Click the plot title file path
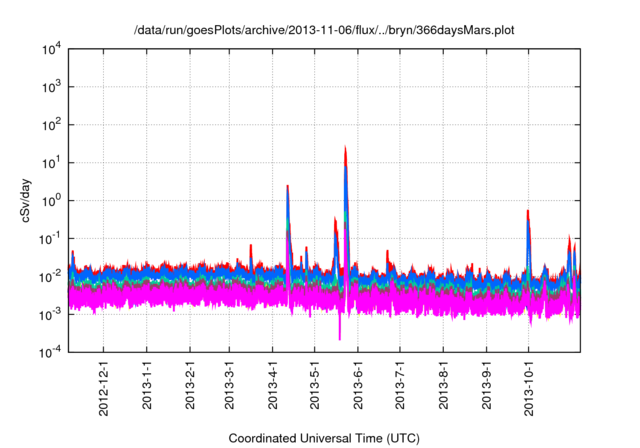Screen dimensions: 640x448 [324, 30]
